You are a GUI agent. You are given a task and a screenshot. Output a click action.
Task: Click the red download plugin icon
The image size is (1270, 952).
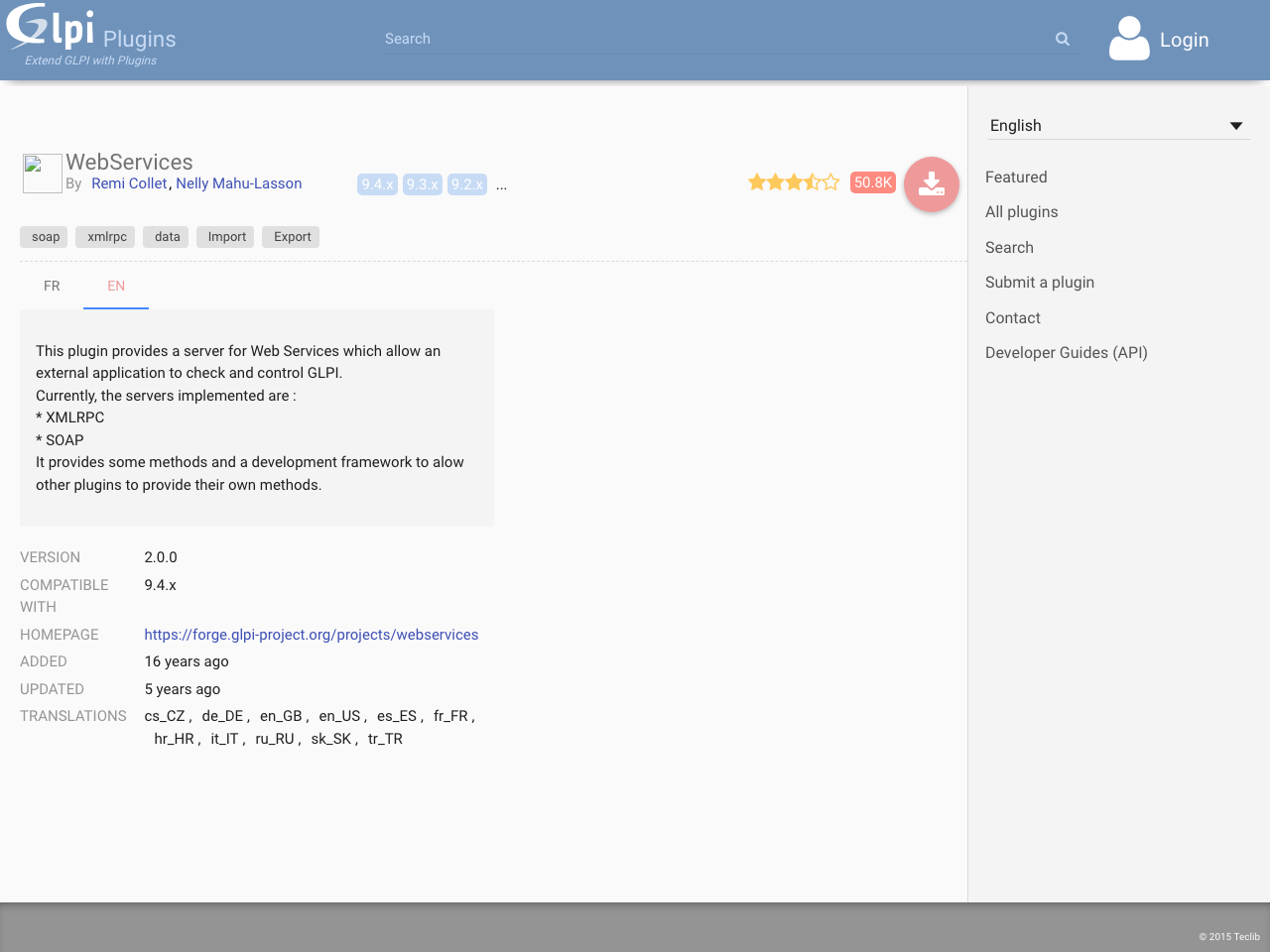(x=931, y=183)
